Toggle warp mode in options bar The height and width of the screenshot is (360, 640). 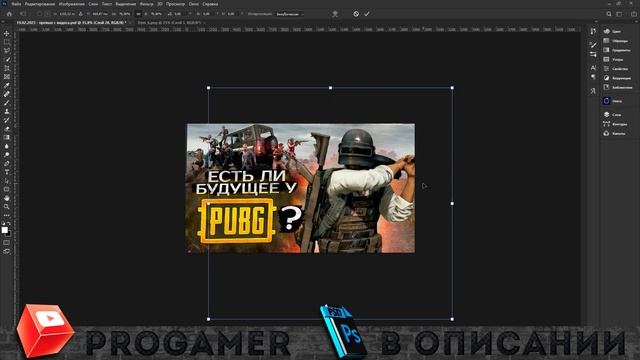click(x=335, y=14)
